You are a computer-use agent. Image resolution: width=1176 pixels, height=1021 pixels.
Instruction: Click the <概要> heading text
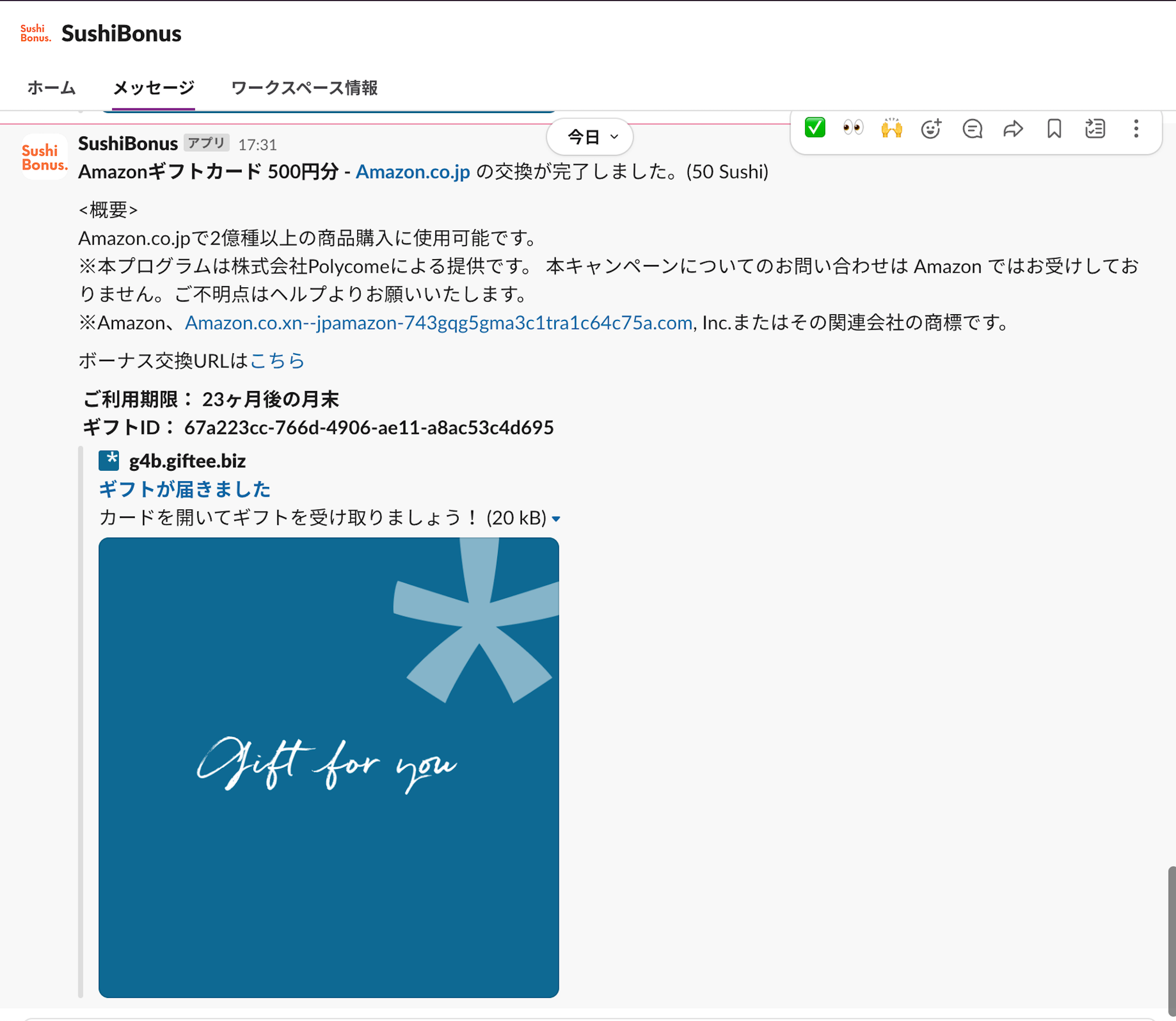108,210
